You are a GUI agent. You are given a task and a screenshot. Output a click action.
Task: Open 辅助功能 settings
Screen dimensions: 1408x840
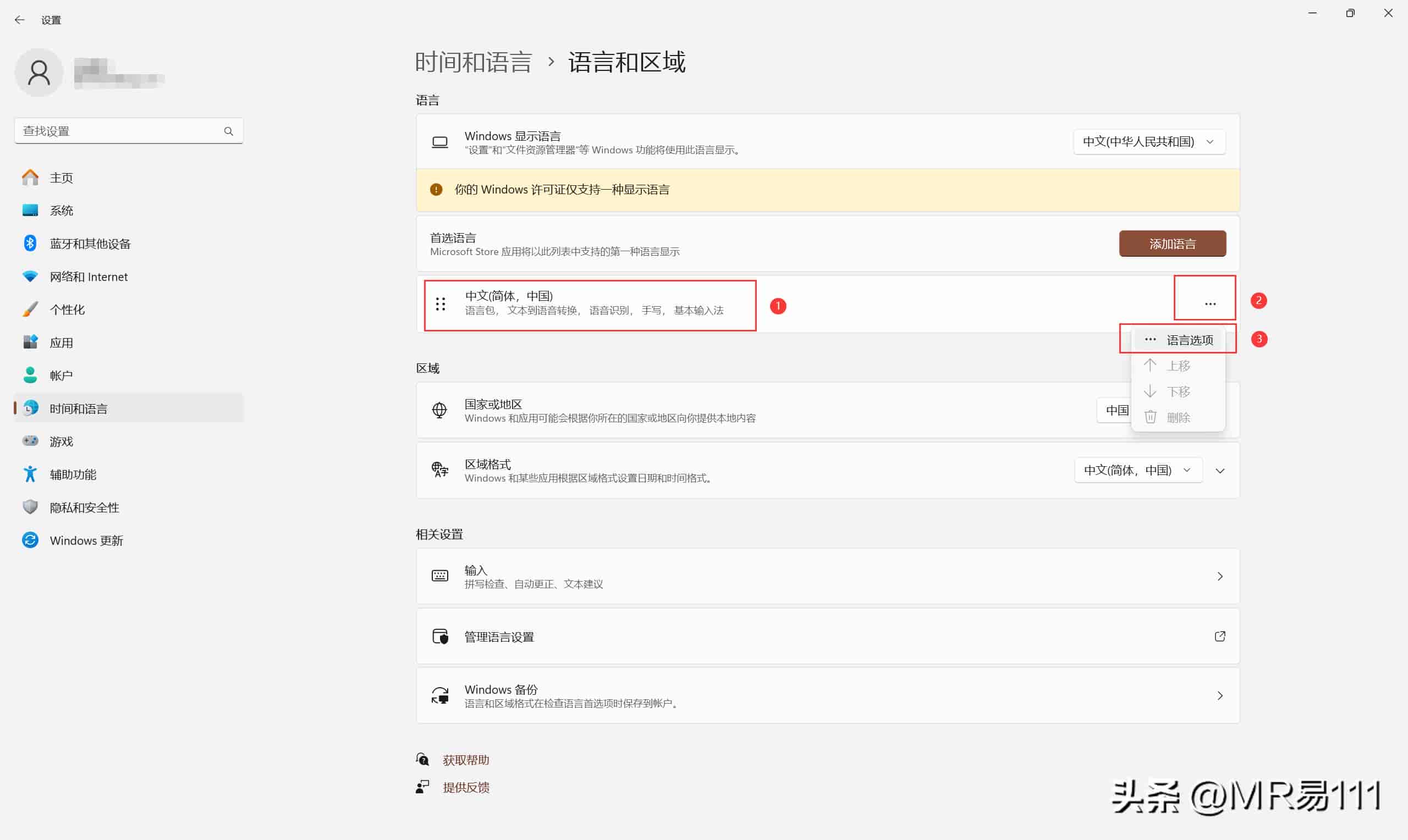[129, 474]
